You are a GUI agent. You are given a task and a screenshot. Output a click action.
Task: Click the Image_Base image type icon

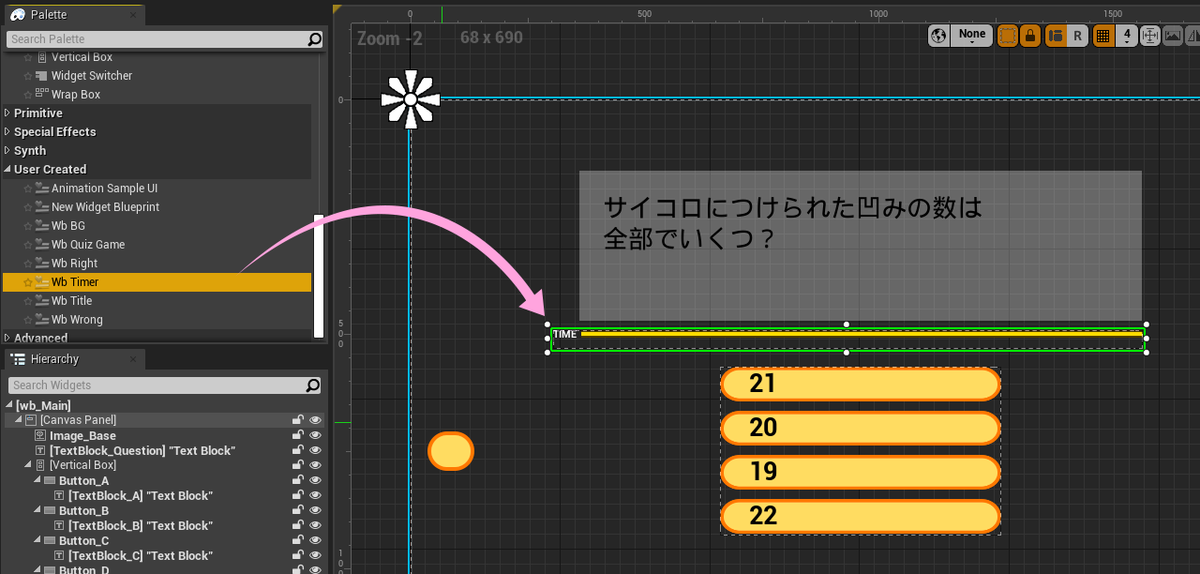(41, 436)
